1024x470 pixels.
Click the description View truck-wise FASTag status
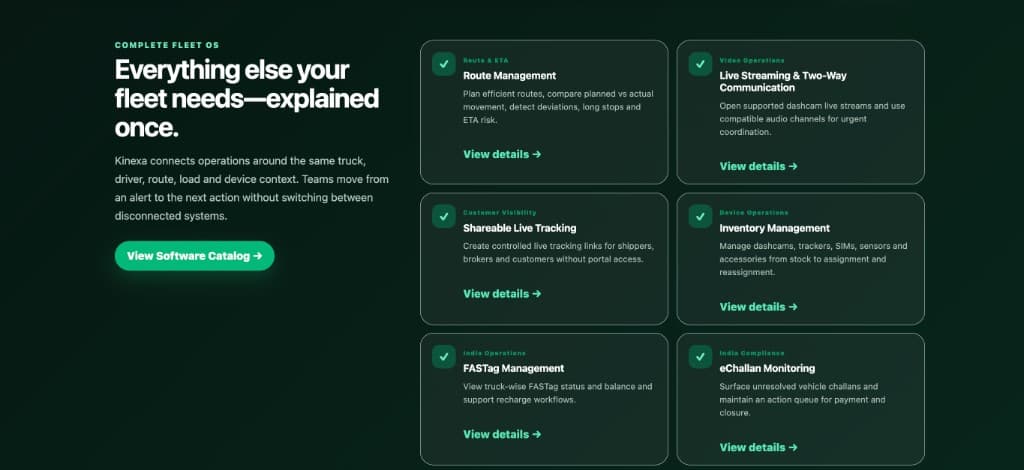[x=558, y=393]
